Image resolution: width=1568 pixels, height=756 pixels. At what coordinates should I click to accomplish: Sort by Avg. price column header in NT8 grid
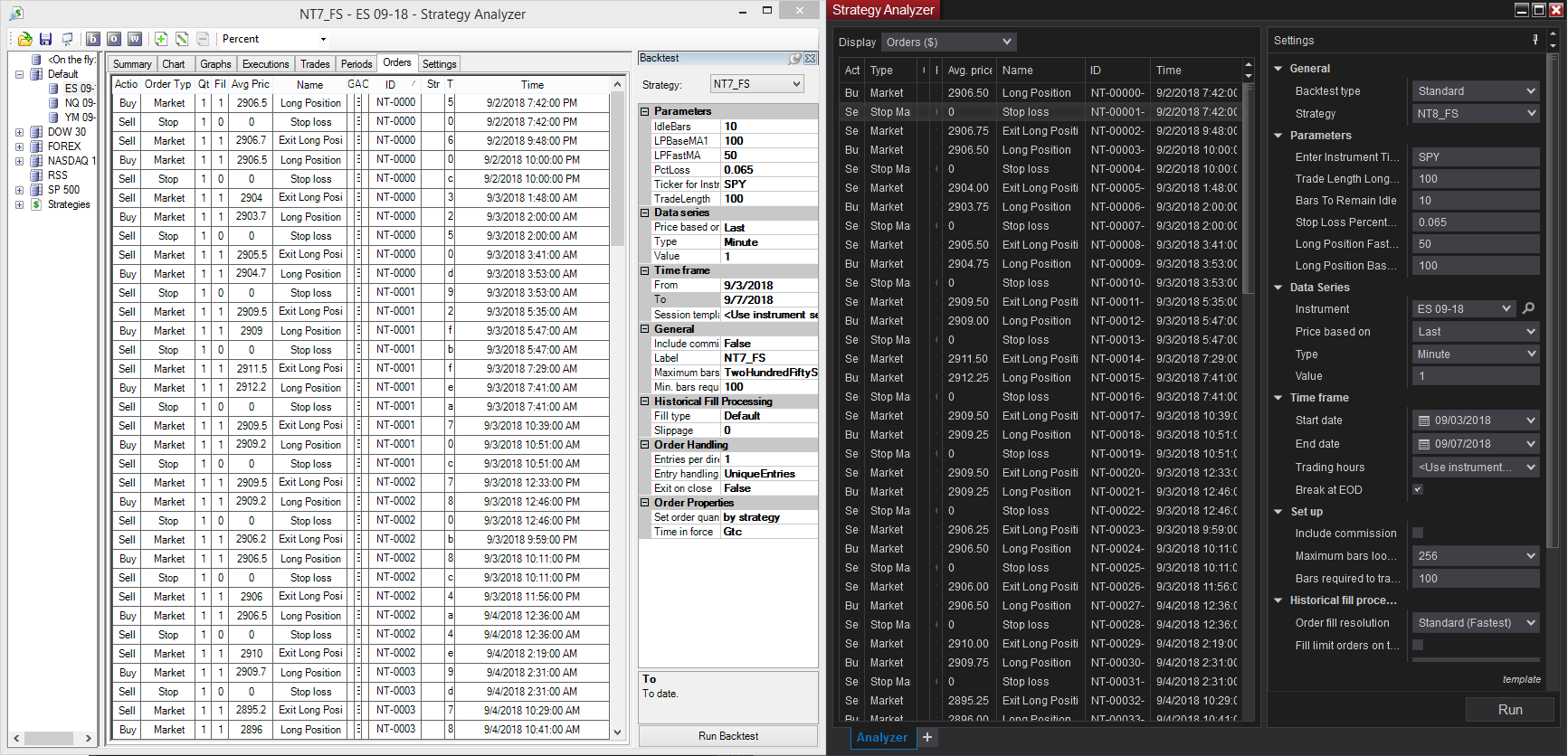click(970, 71)
